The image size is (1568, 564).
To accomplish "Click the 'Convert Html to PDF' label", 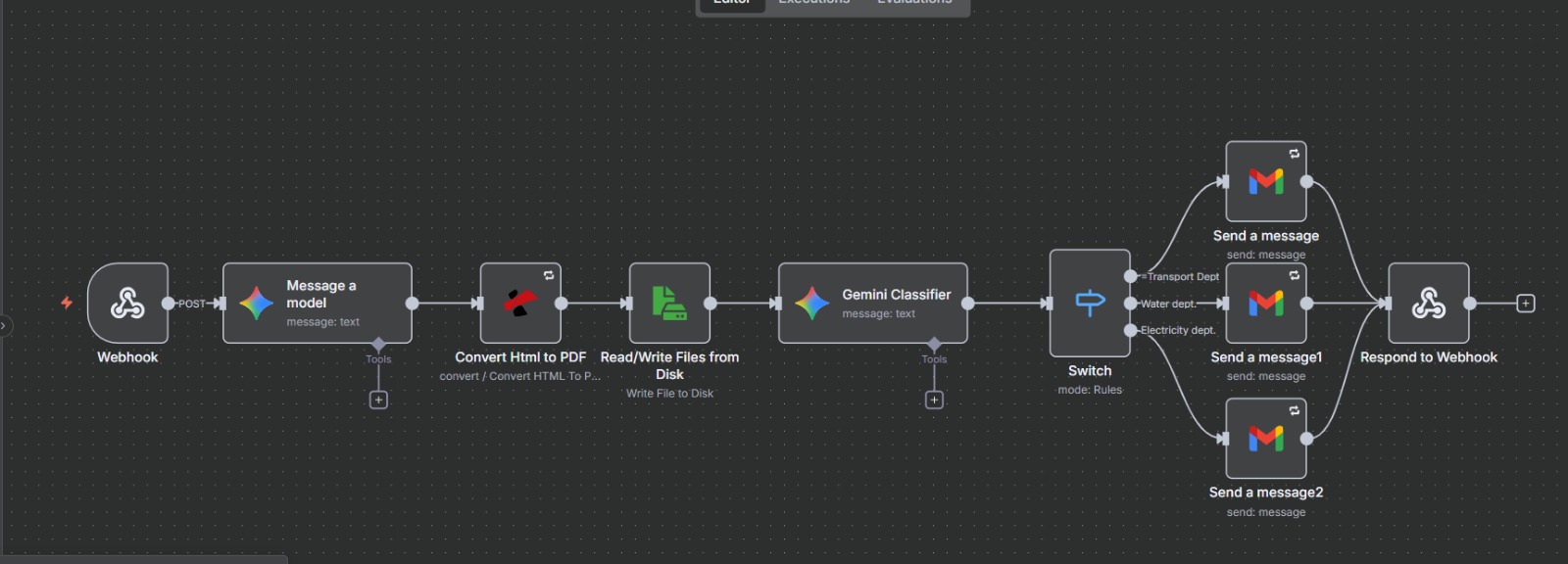I will [x=520, y=357].
